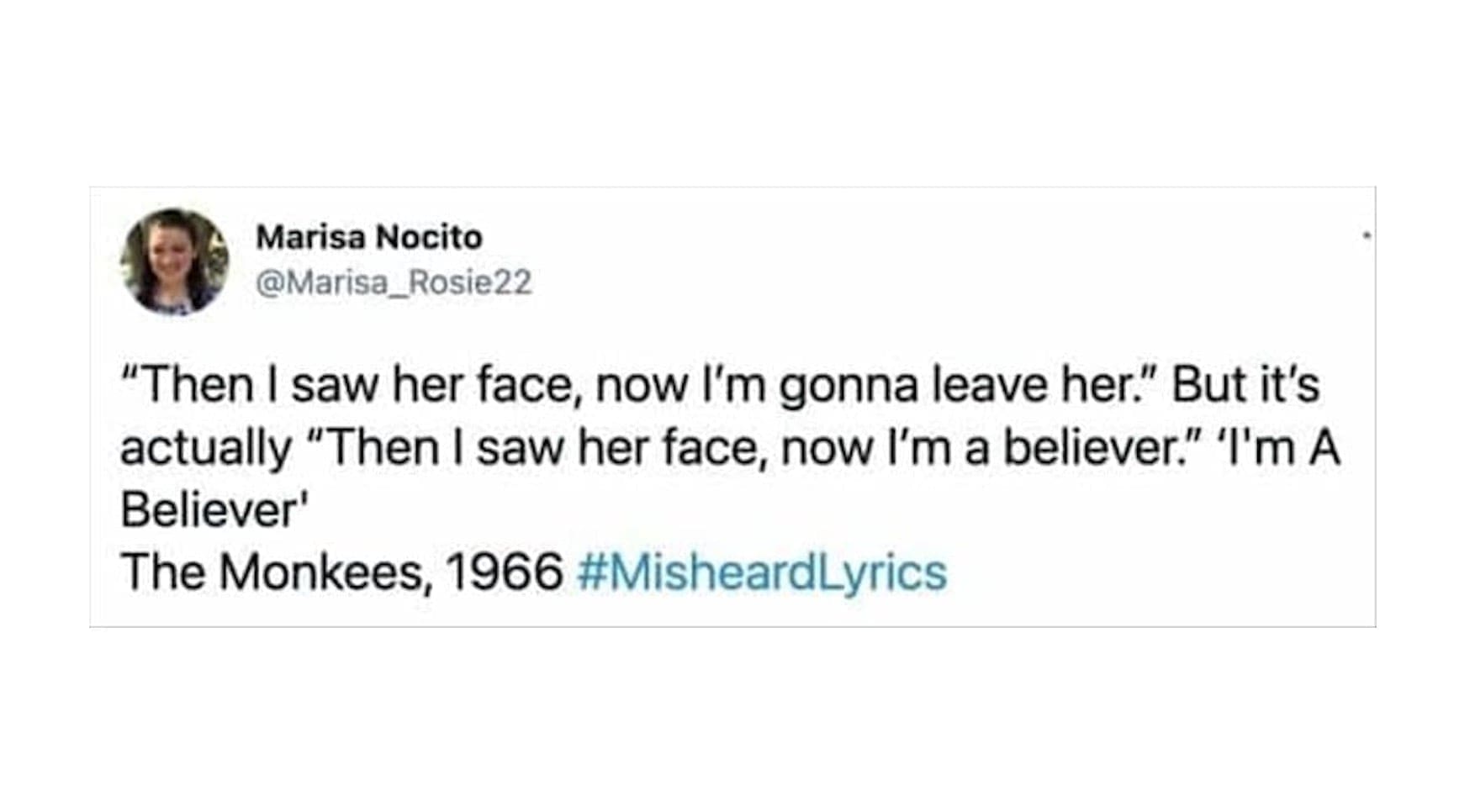Click Marisa Nocito's profile picture
The width and height of the screenshot is (1470, 812).
coord(175,261)
